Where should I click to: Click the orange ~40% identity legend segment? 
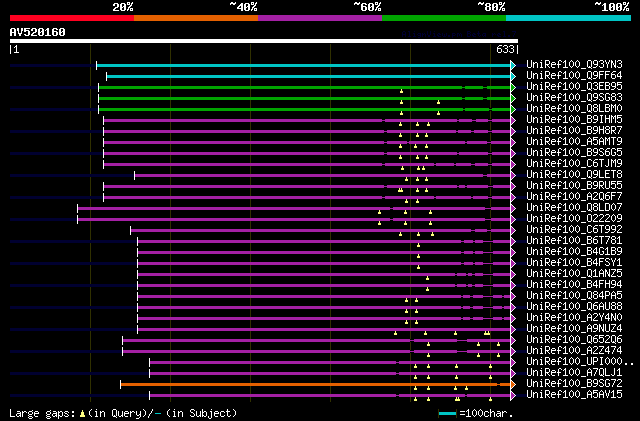tap(196, 18)
